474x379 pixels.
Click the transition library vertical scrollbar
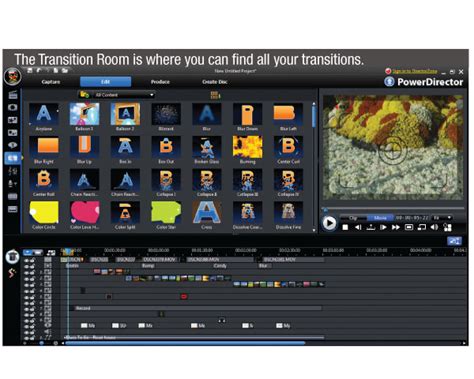pos(314,116)
